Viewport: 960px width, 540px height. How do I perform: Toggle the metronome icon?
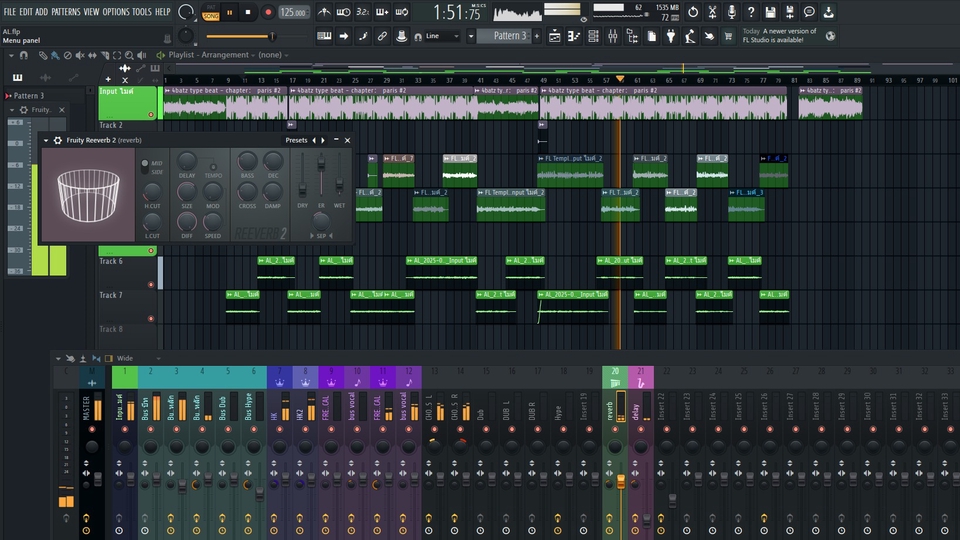[x=324, y=12]
